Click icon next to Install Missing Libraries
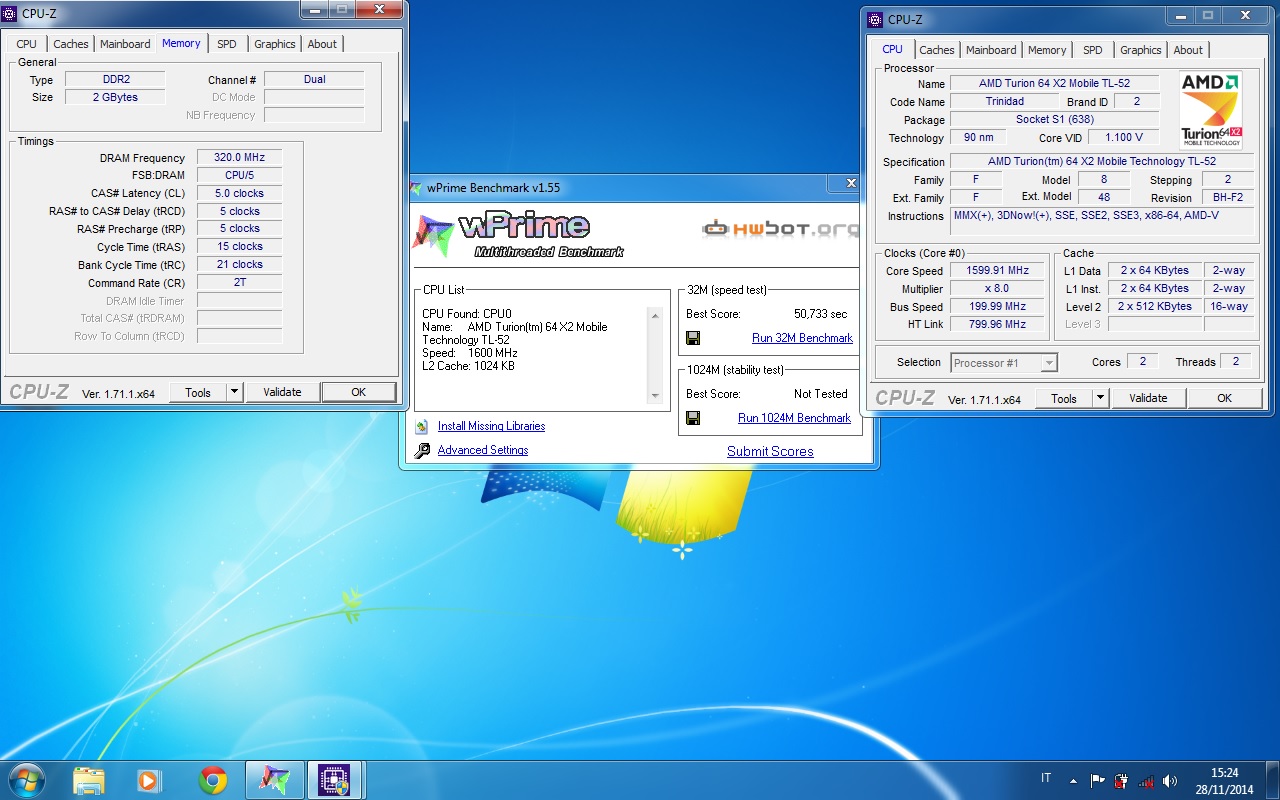Screen dimensions: 1280x800 422,426
